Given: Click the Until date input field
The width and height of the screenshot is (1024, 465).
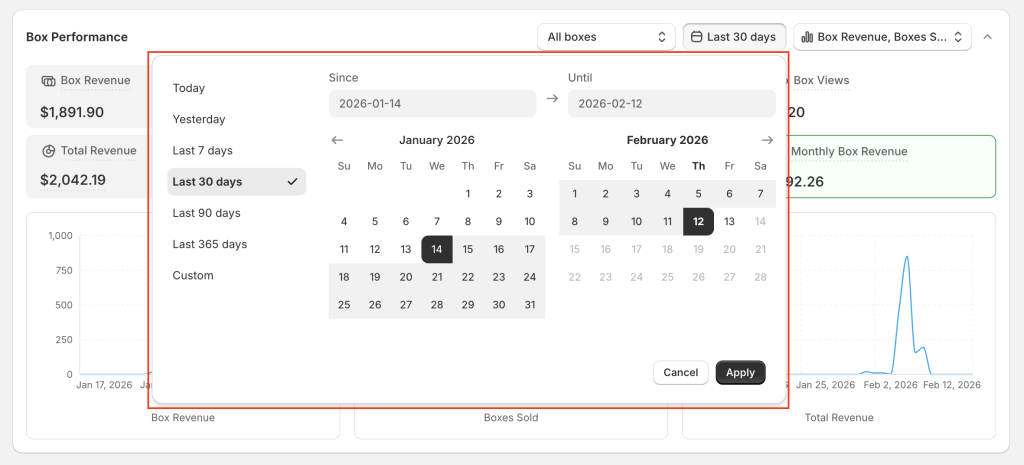Looking at the screenshot, I should pos(671,103).
